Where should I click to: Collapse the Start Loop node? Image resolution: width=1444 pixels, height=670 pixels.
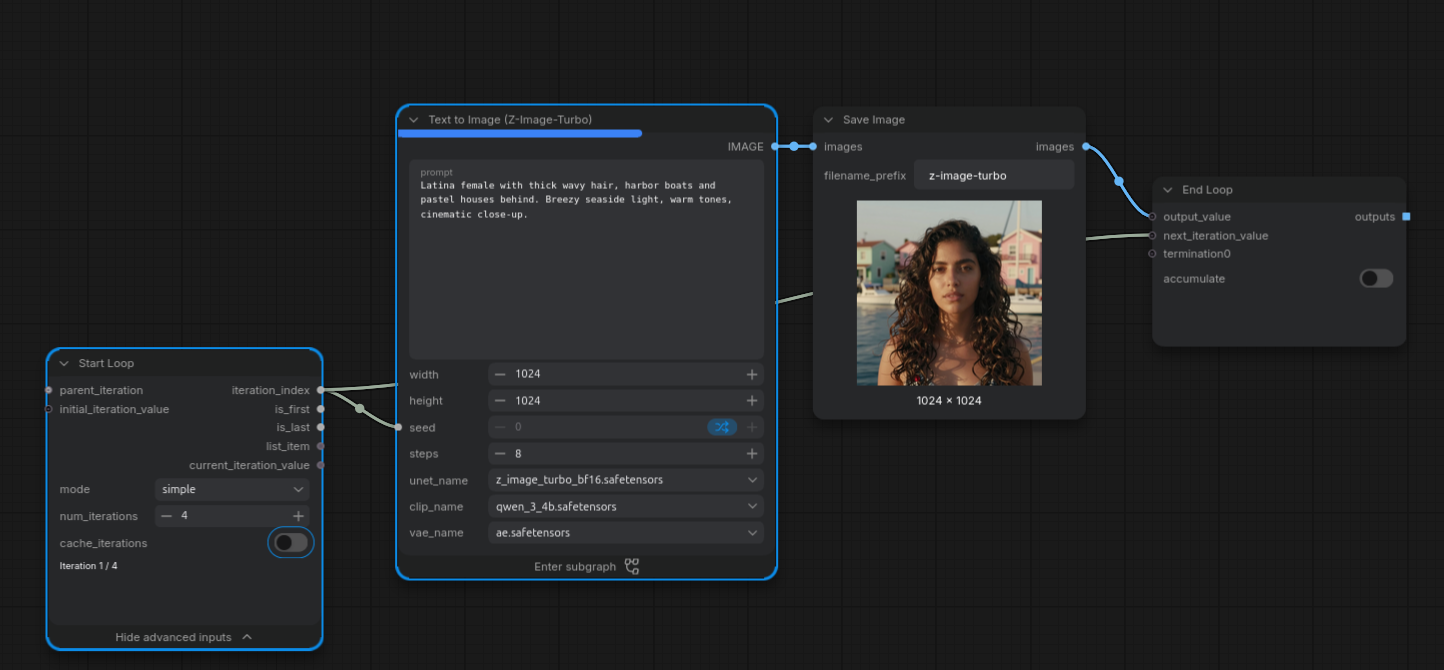pyautogui.click(x=64, y=363)
